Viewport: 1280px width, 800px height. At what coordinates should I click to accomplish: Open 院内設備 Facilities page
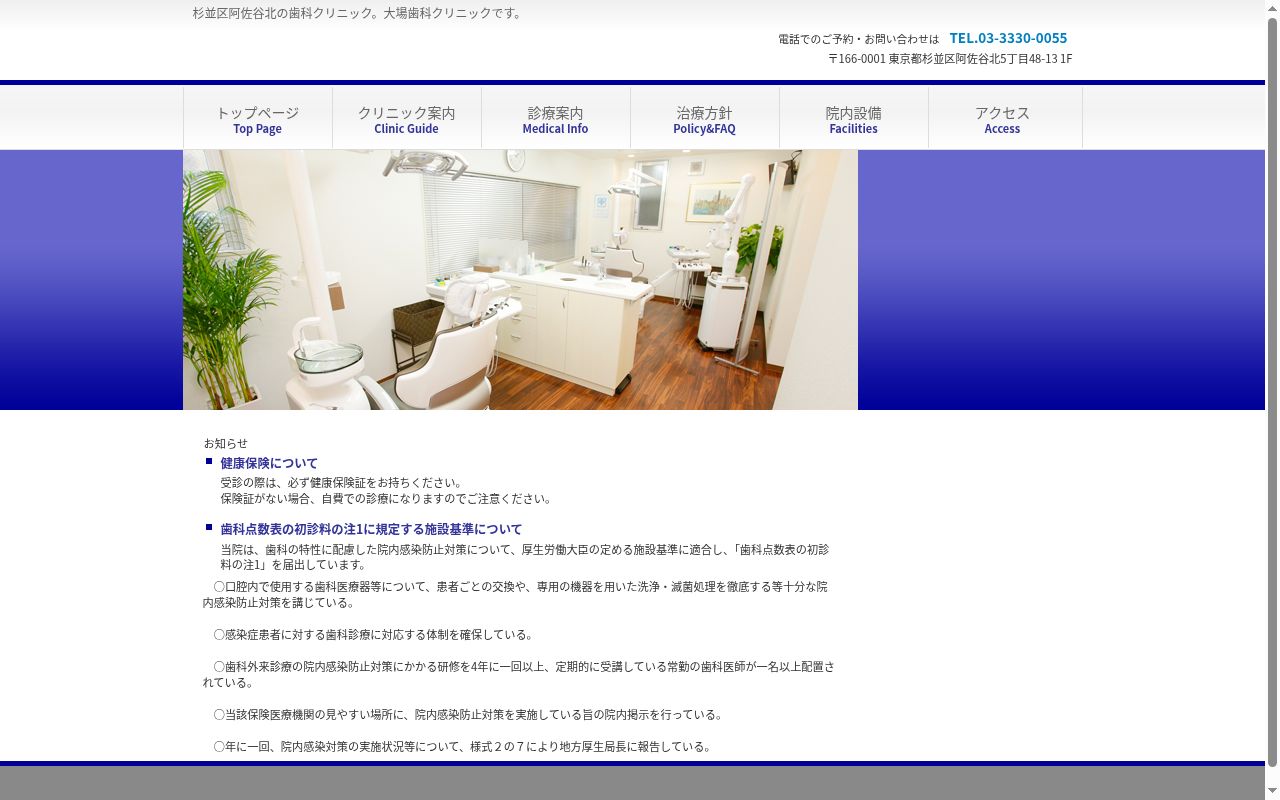click(854, 119)
